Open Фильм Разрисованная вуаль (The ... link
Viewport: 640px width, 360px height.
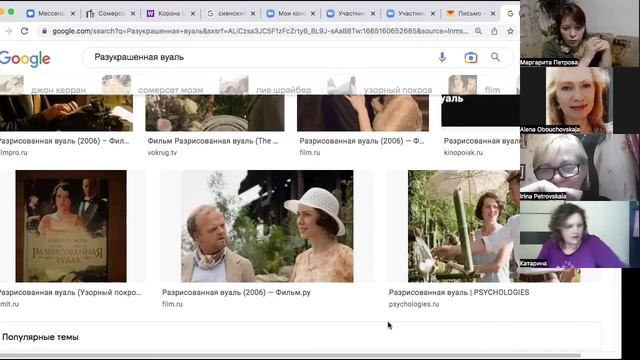pos(213,141)
